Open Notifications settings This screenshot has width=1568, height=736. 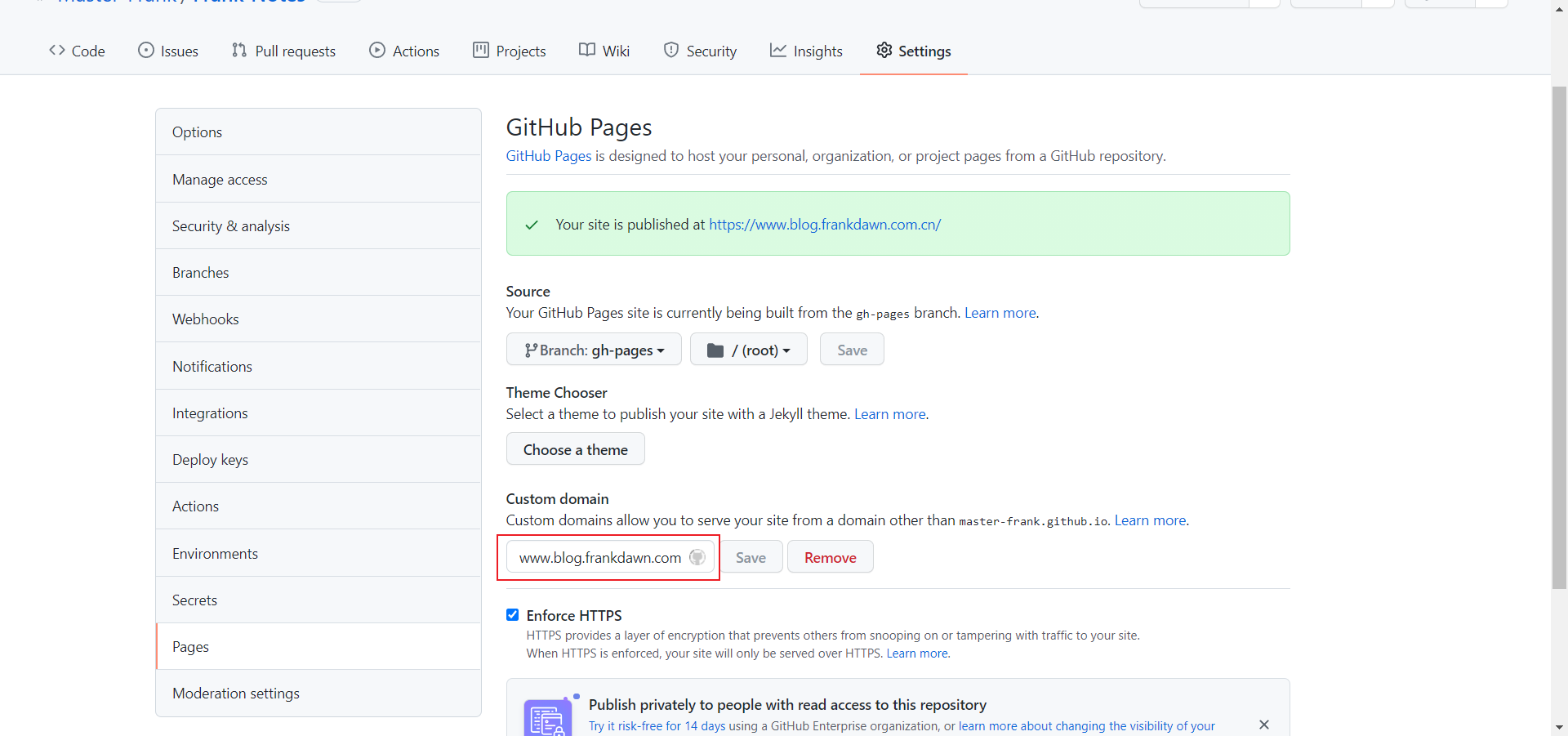click(x=318, y=366)
